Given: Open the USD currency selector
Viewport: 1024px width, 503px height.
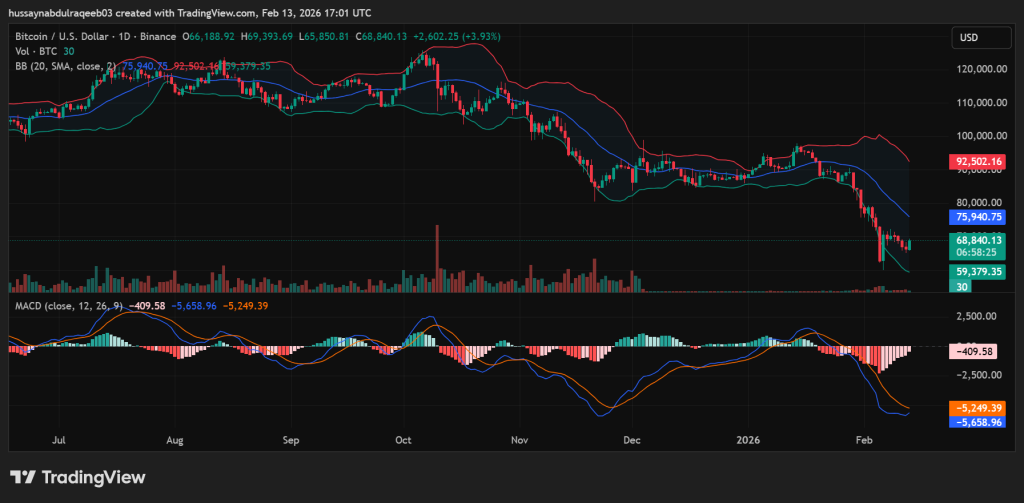Looking at the screenshot, I should [968, 37].
